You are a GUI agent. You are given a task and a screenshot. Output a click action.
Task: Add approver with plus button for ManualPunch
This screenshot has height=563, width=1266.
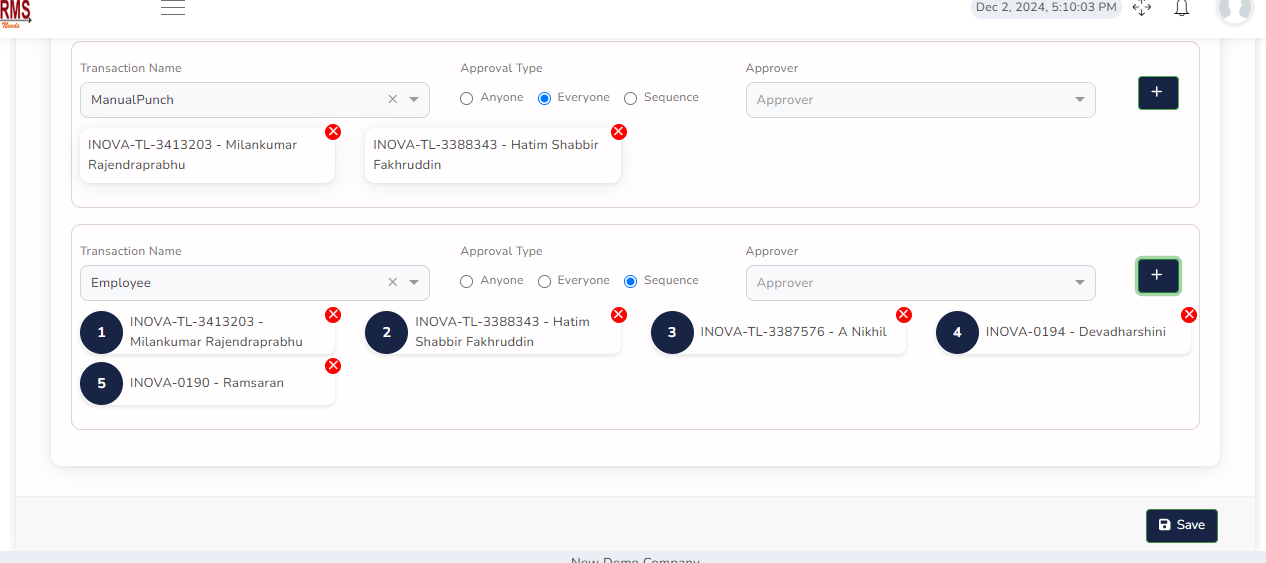click(x=1158, y=92)
